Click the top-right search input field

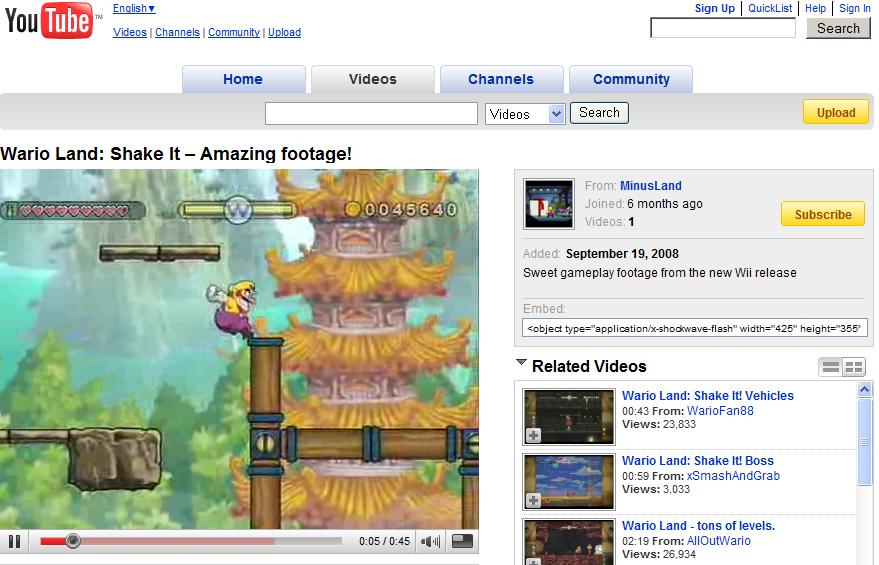click(723, 28)
